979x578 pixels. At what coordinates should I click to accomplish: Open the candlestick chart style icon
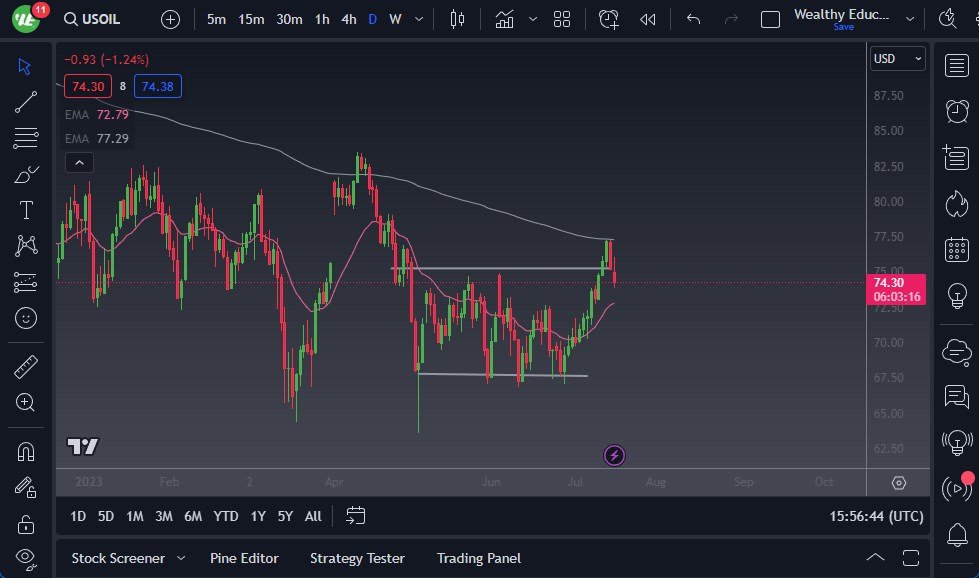coord(458,19)
